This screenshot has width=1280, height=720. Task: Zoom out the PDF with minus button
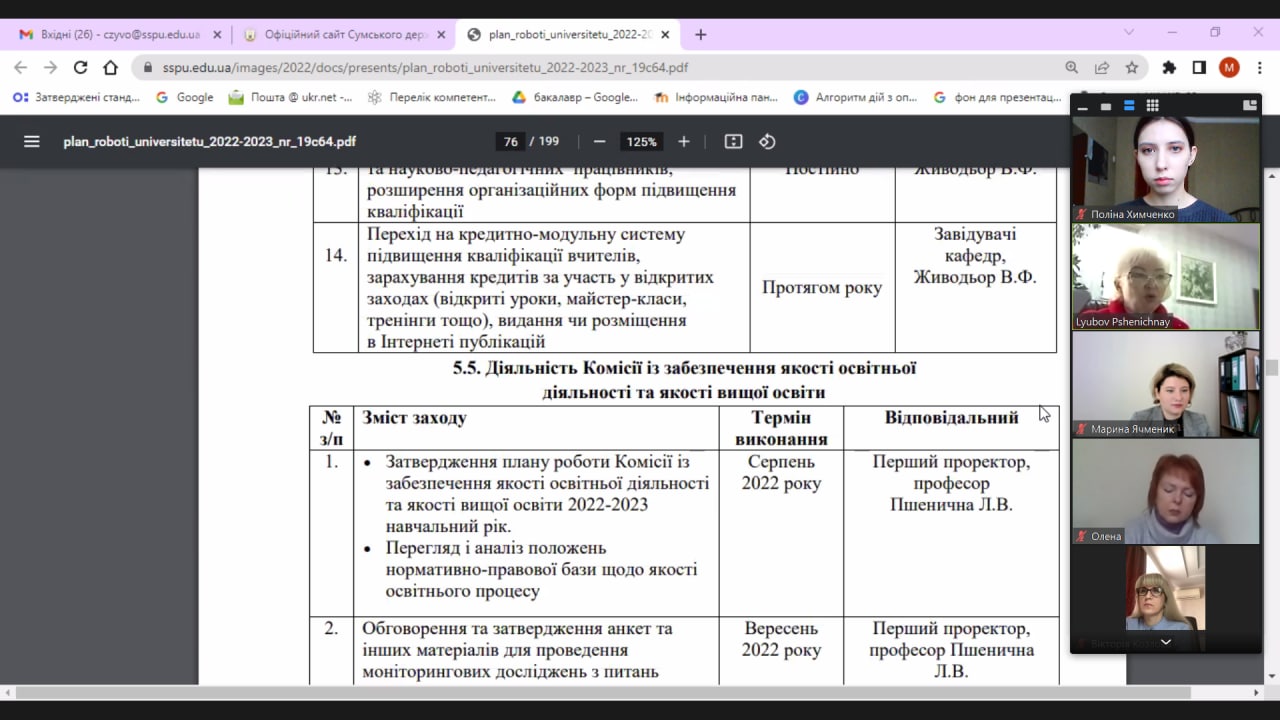click(x=599, y=142)
